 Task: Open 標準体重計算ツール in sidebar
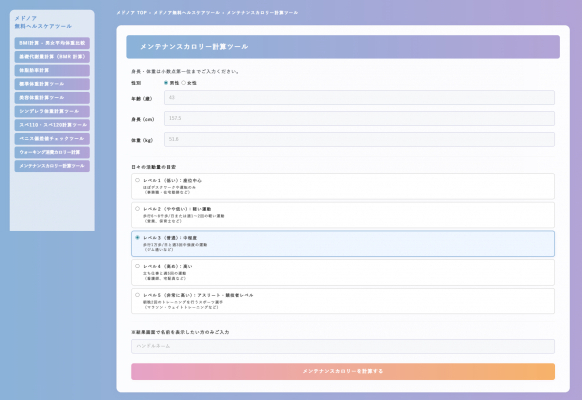(x=52, y=84)
